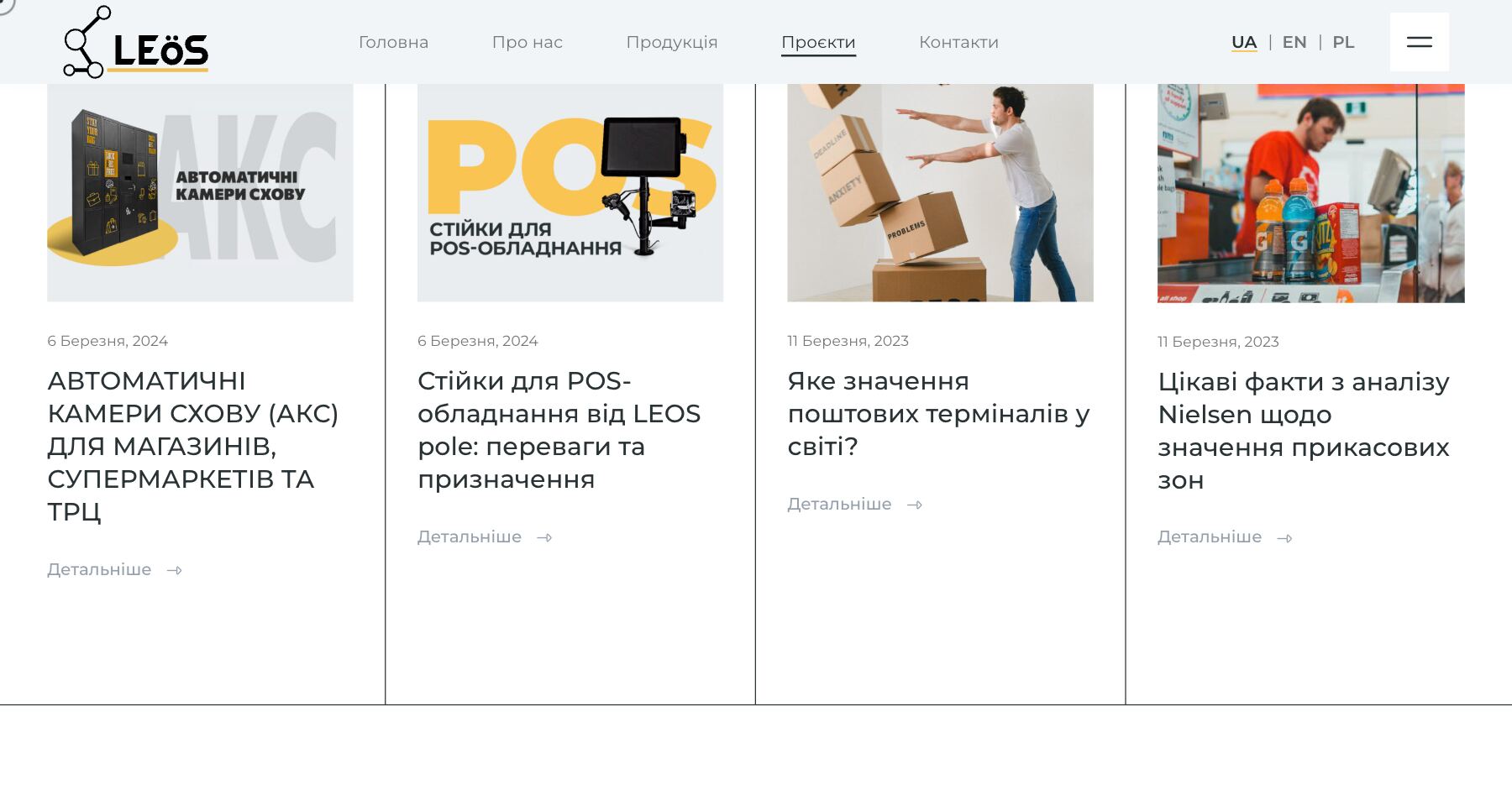This screenshot has height=806, width=1512.
Task: Open the Яке значення поштових терміналів title
Action: (938, 413)
